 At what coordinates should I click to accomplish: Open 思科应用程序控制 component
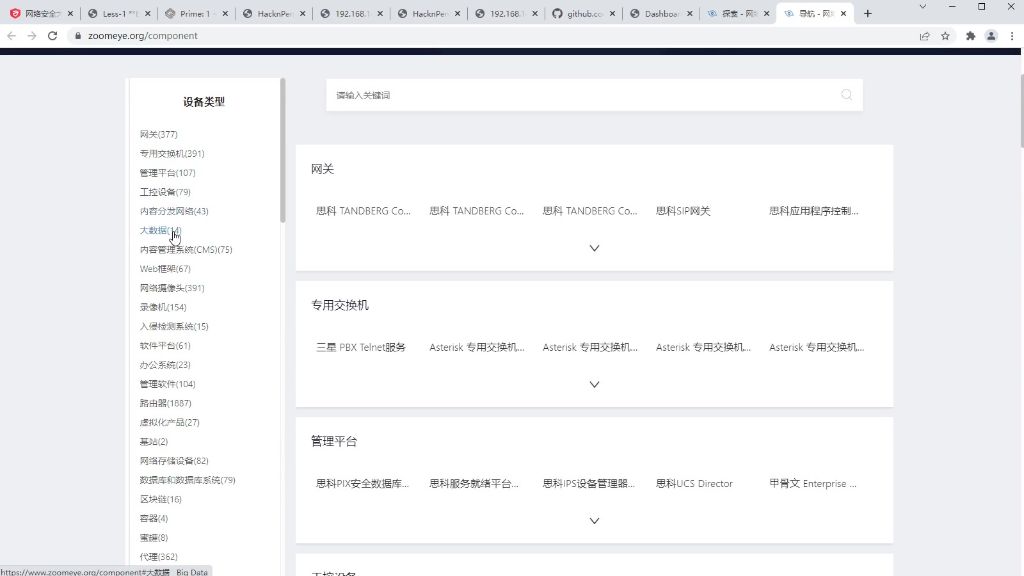pos(814,211)
